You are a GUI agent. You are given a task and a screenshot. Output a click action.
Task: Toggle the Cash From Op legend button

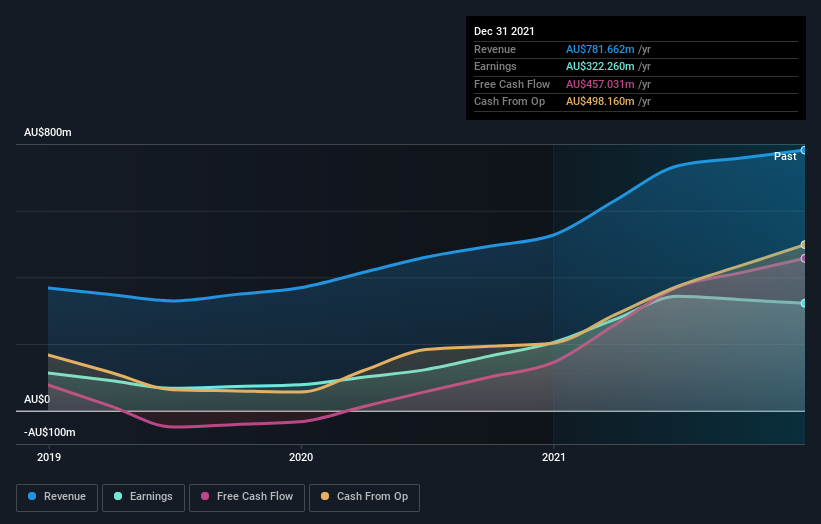(364, 497)
